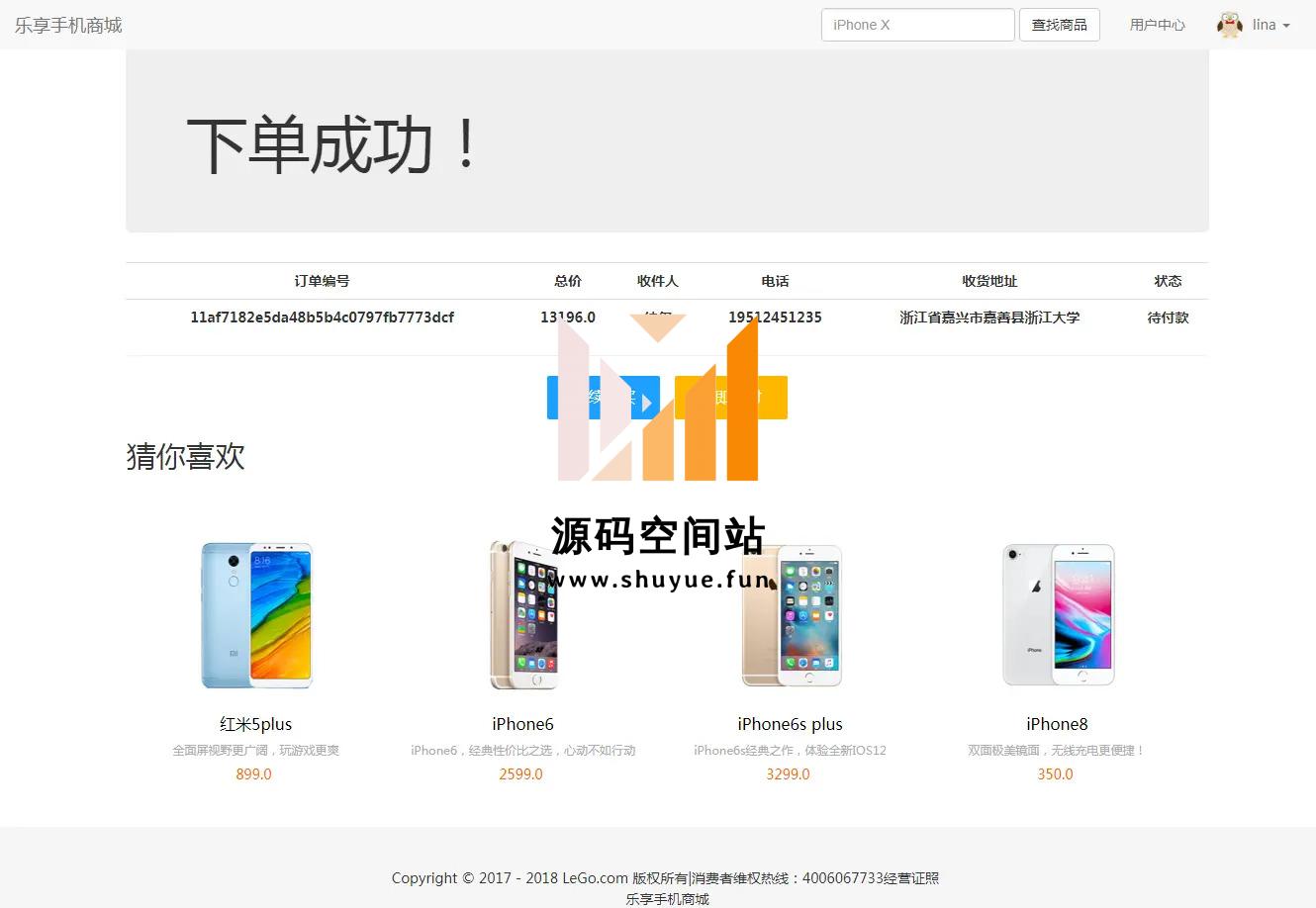Expand the lina account dropdown caret
Screen dimensions: 1316x908
(x=1286, y=26)
